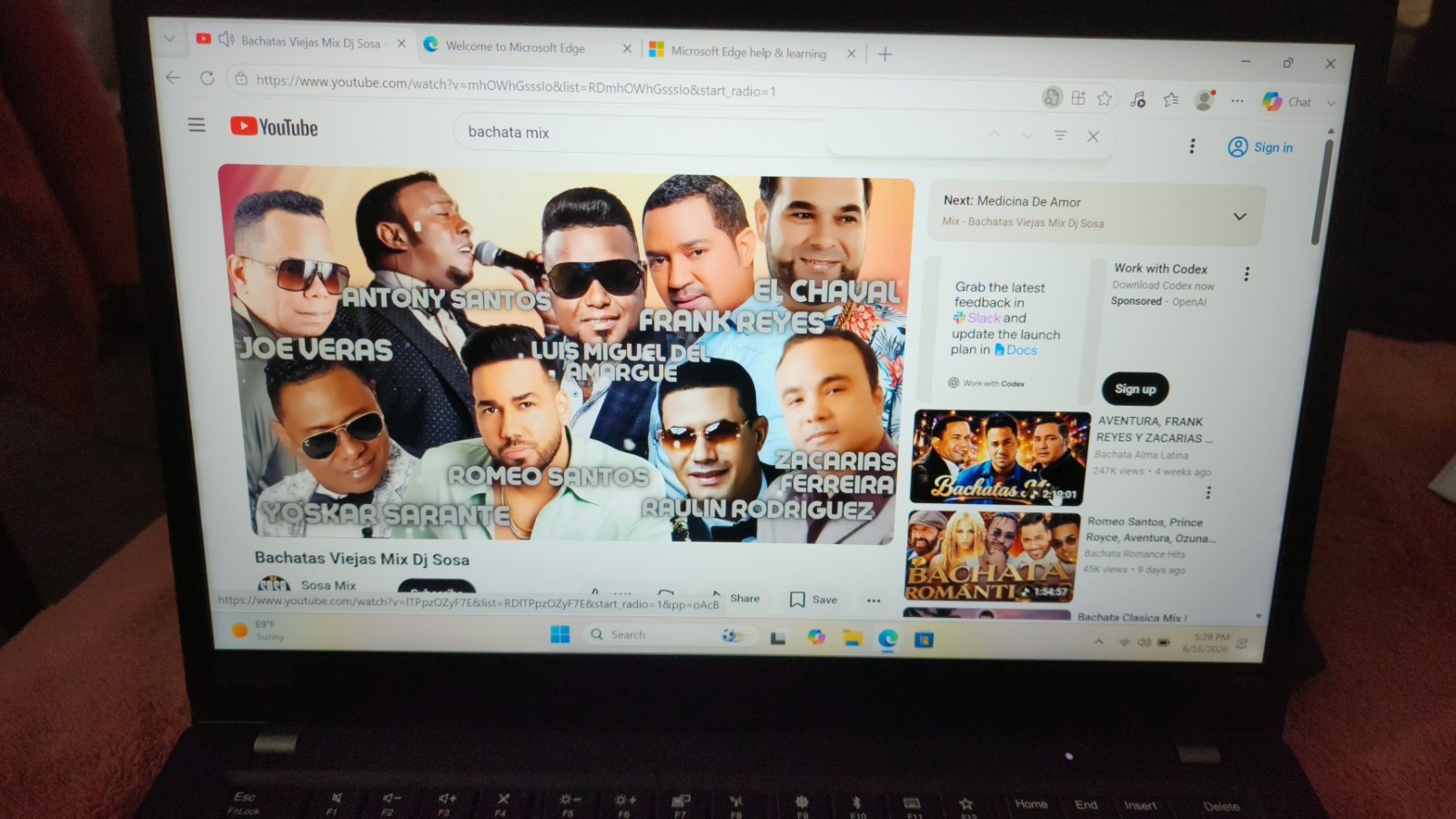The image size is (1456, 819).
Task: Jump to the next find result arrow
Action: [1026, 136]
